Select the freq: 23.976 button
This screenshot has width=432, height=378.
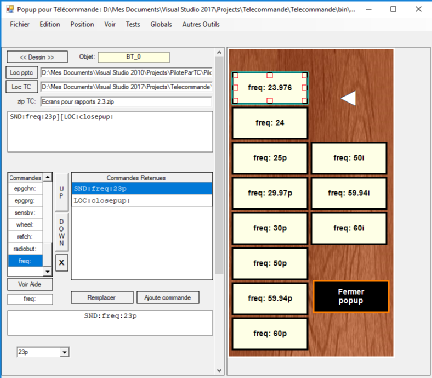270,88
